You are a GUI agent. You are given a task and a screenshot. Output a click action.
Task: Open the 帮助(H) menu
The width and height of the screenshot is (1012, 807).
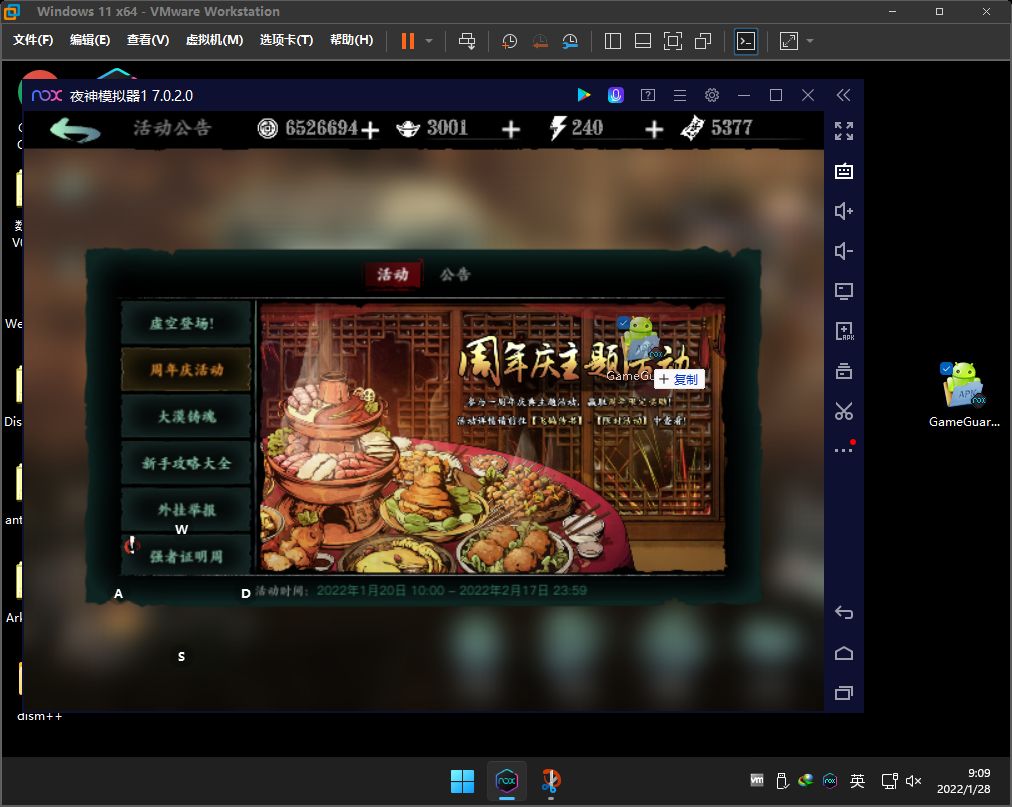(x=352, y=40)
